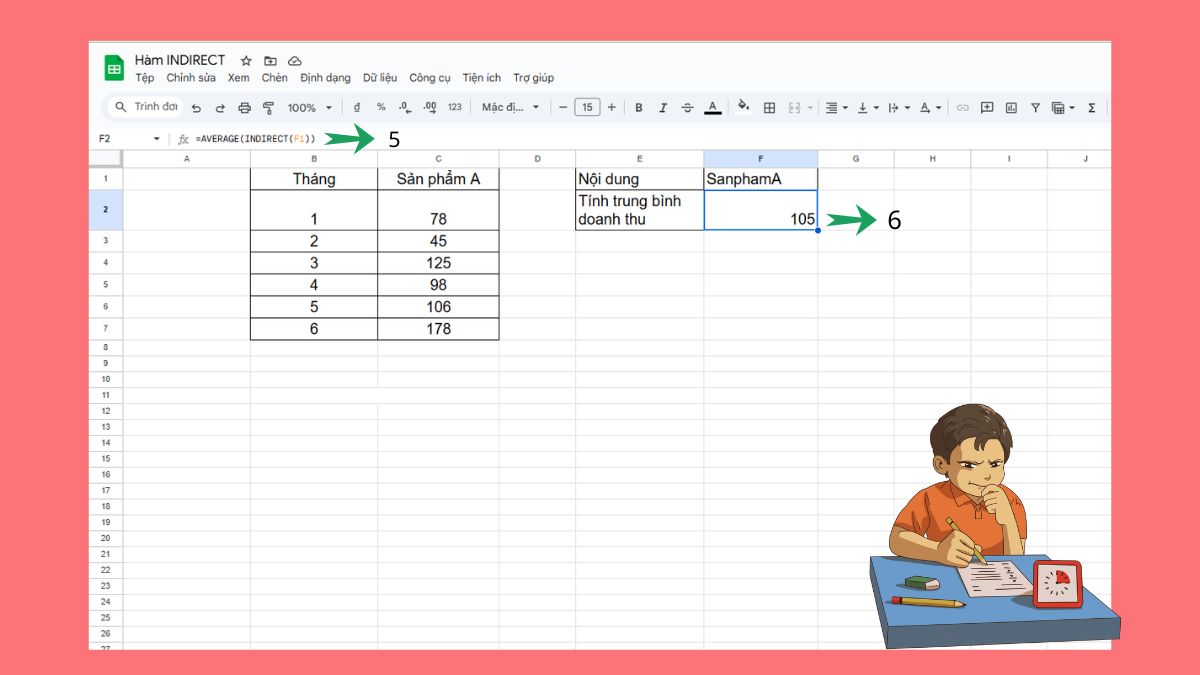The width and height of the screenshot is (1200, 675).
Task: Toggle bold formatting
Action: point(638,107)
